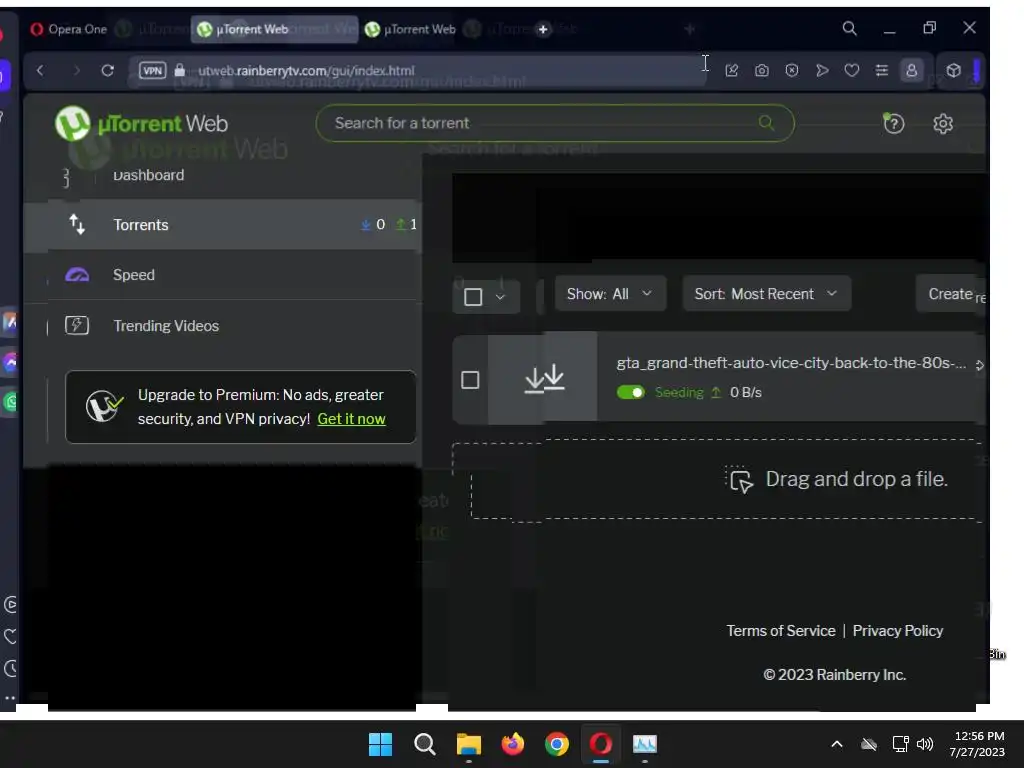Click Opera icon in taskbar

(601, 744)
